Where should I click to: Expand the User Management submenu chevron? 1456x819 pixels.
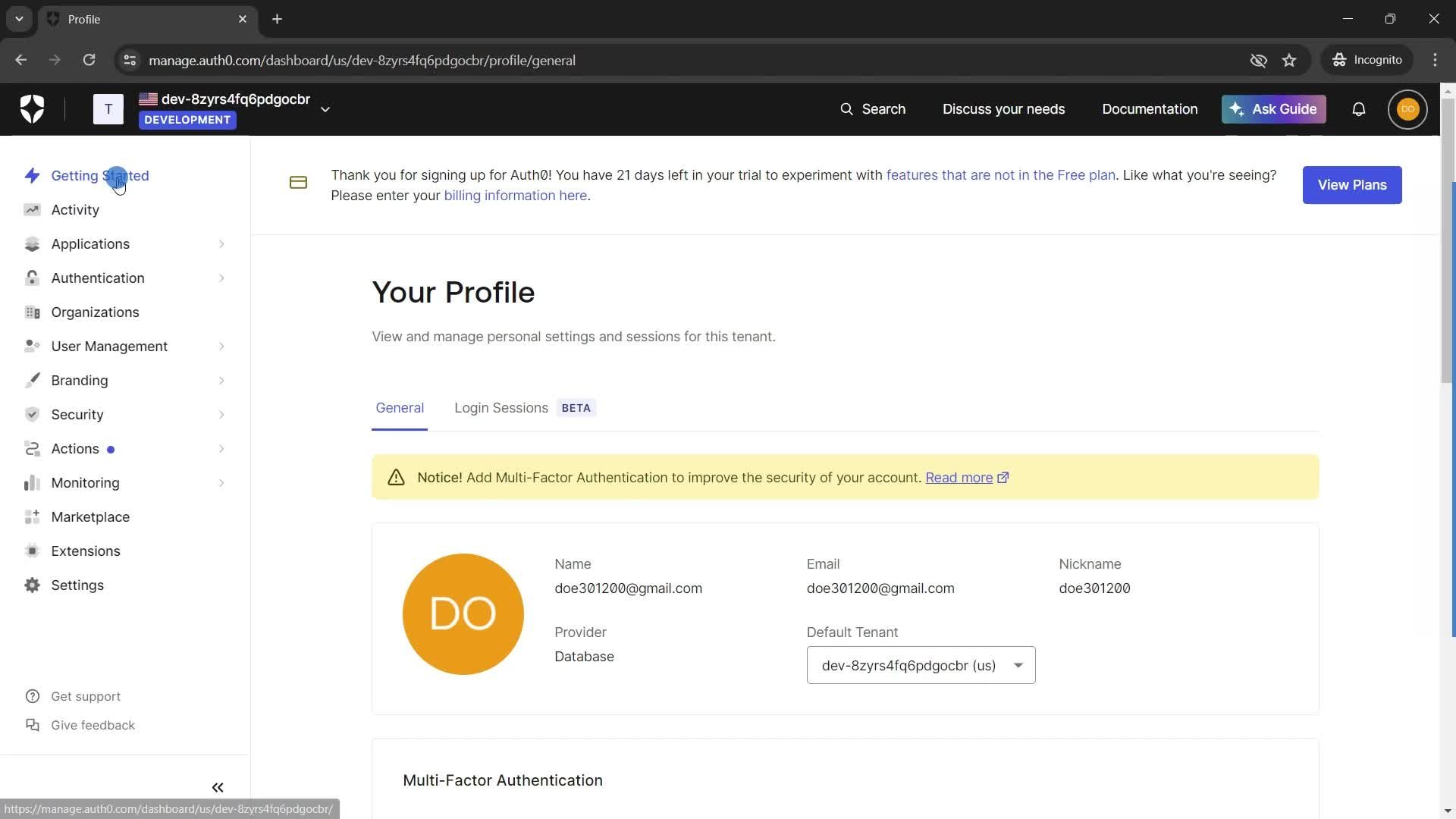[221, 347]
